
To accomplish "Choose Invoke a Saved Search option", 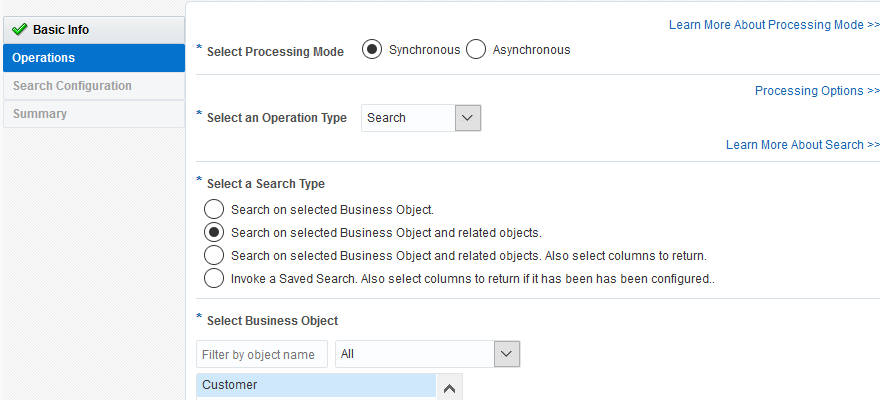I will tap(214, 278).
